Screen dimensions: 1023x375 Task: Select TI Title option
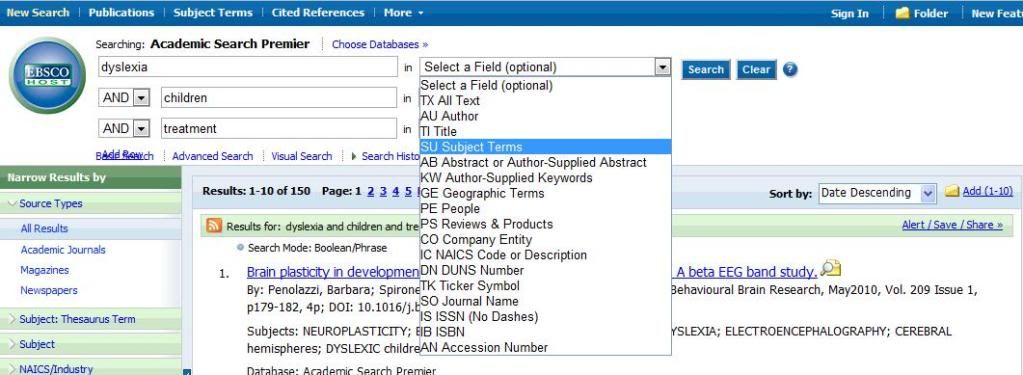tap(545, 132)
